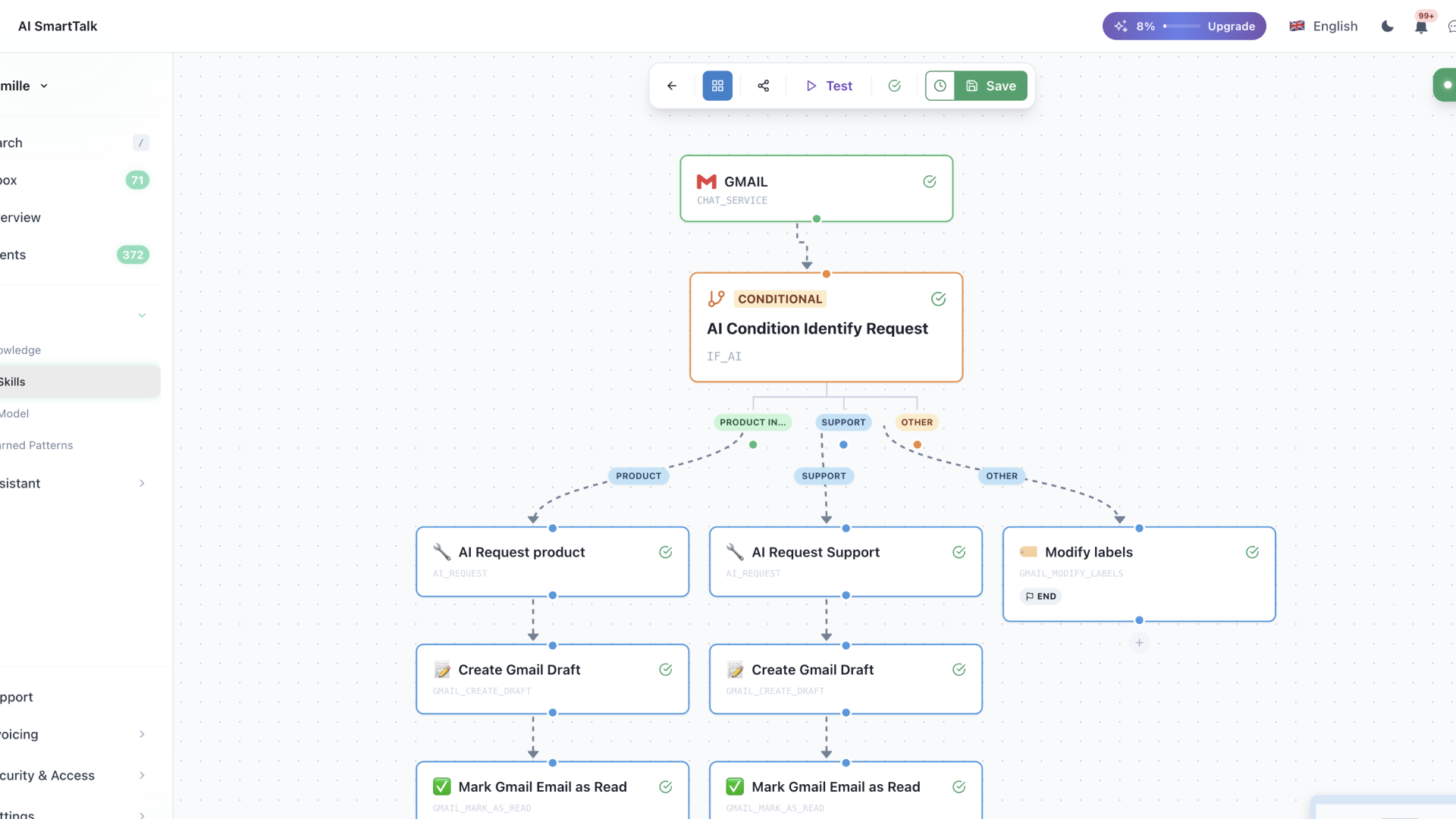Click green checkbox icon on left Mark as Read
The width and height of the screenshot is (1456, 819).
(x=442, y=786)
